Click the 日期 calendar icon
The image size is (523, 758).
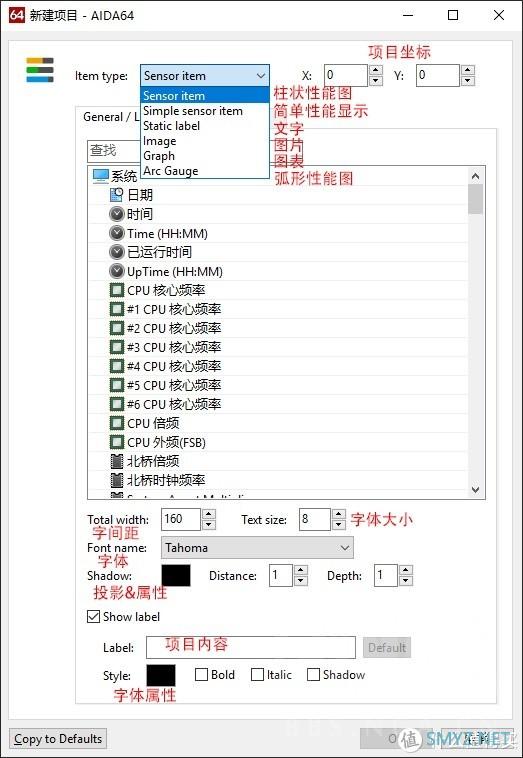coord(116,194)
